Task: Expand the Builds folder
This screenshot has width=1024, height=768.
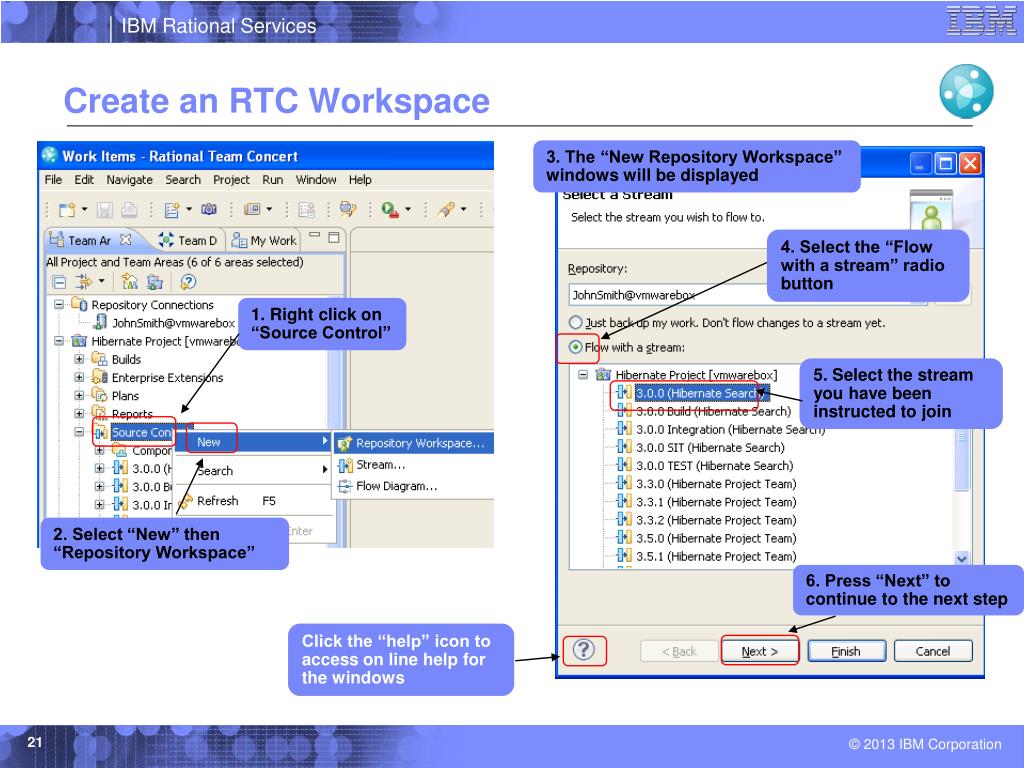Action: point(79,359)
